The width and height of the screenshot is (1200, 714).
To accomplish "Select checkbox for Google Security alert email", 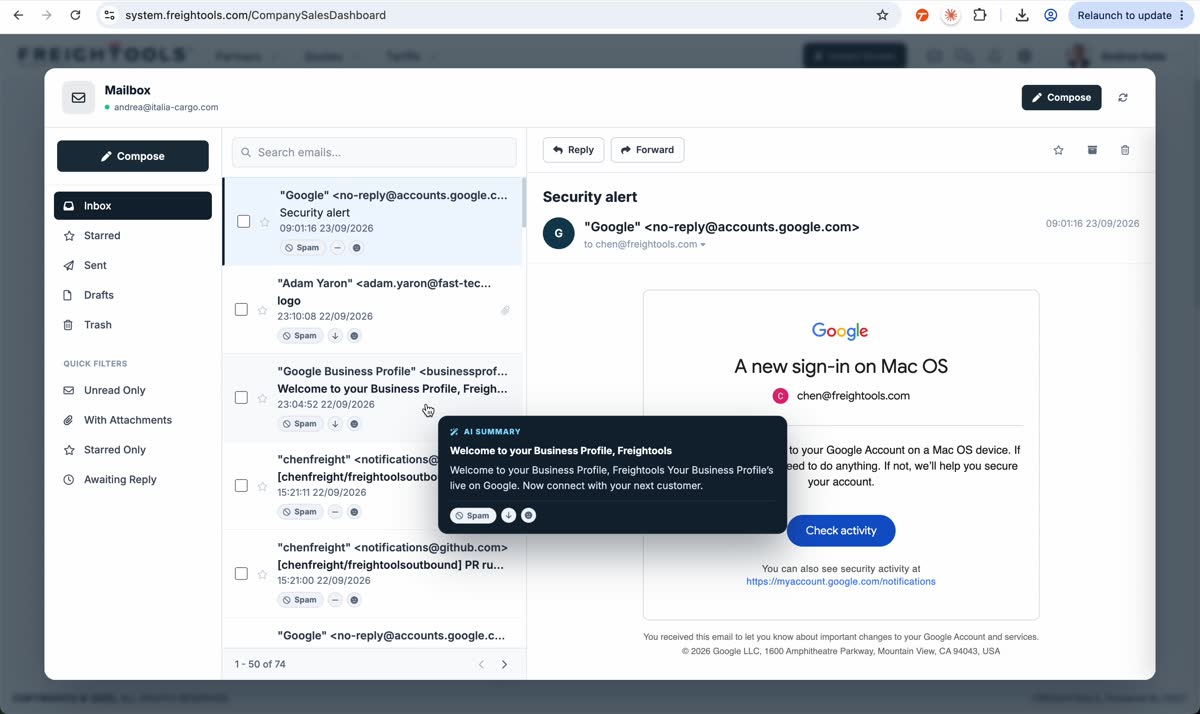I will 243,221.
